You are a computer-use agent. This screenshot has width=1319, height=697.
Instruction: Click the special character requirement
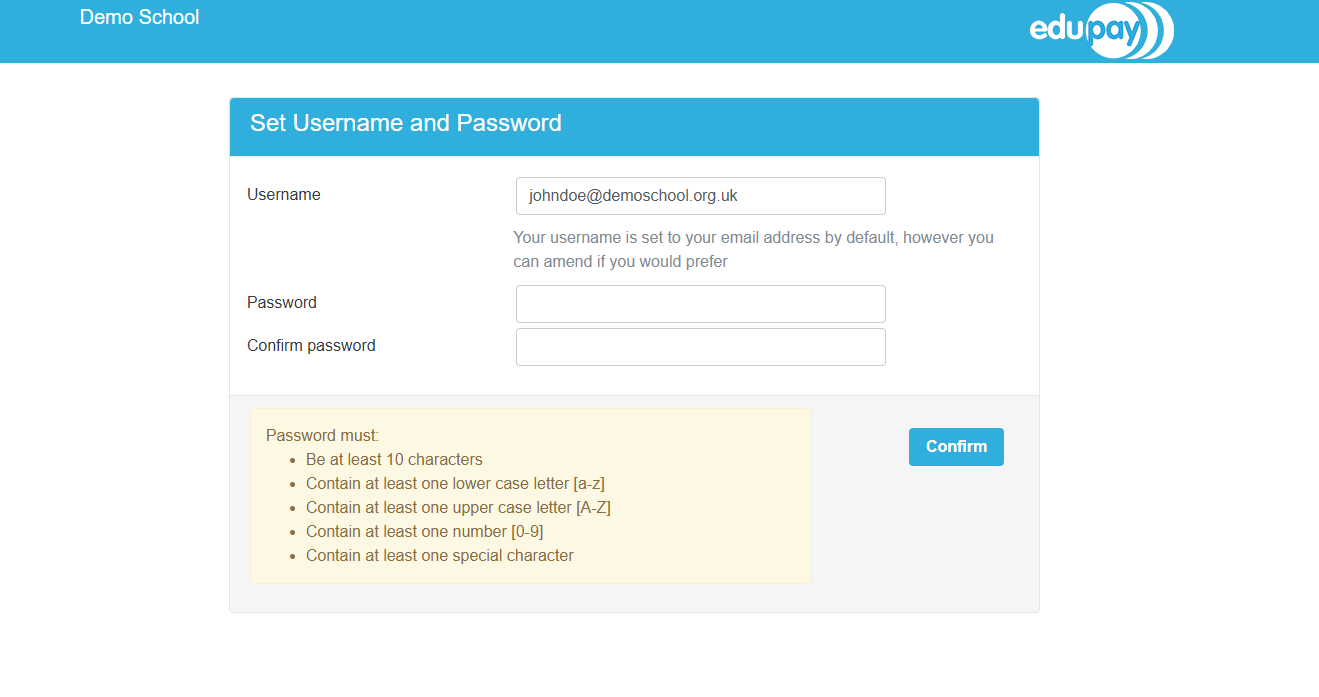click(440, 556)
